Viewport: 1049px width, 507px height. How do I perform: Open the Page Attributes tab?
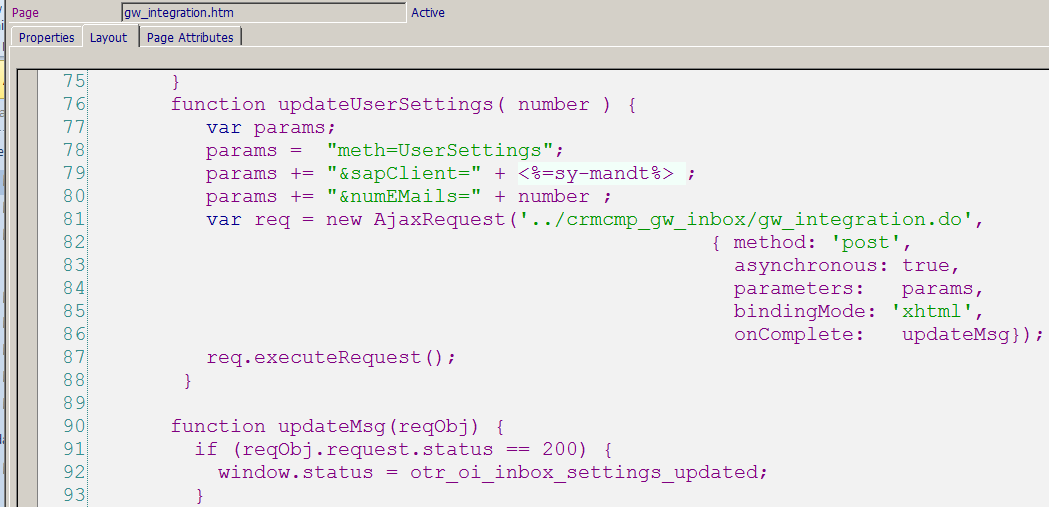pyautogui.click(x=190, y=37)
